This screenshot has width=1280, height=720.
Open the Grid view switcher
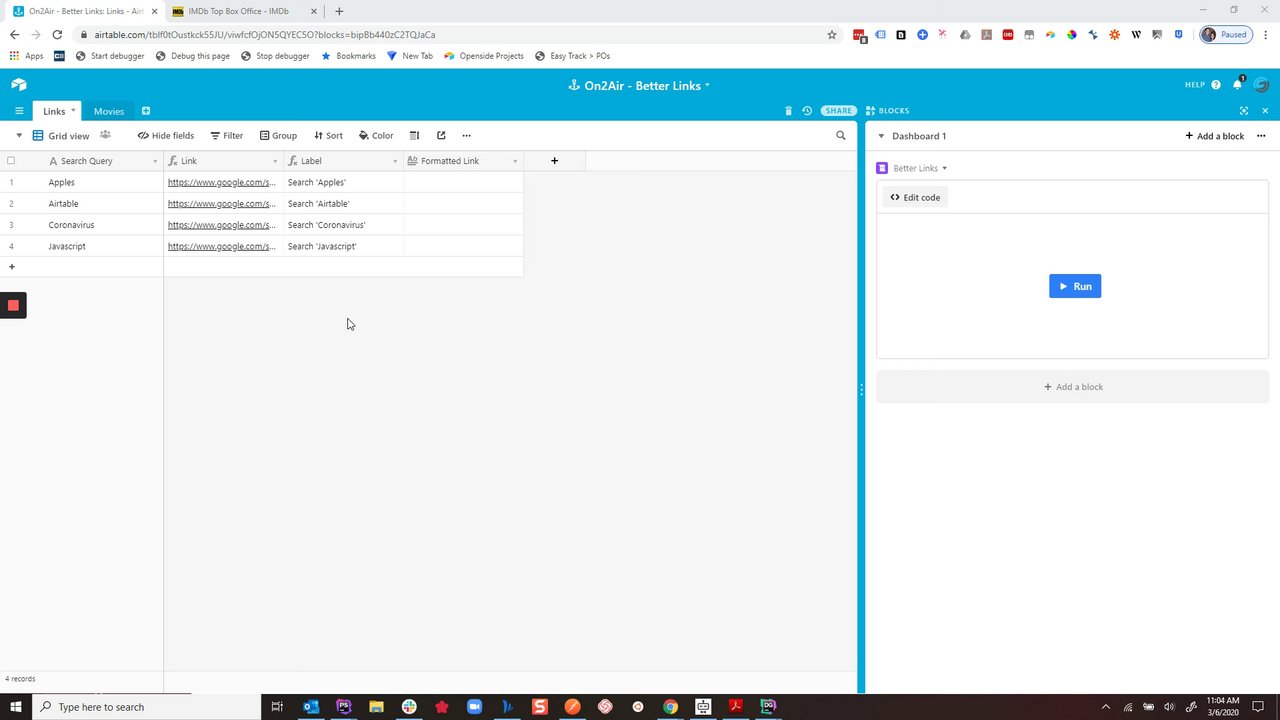pos(61,135)
